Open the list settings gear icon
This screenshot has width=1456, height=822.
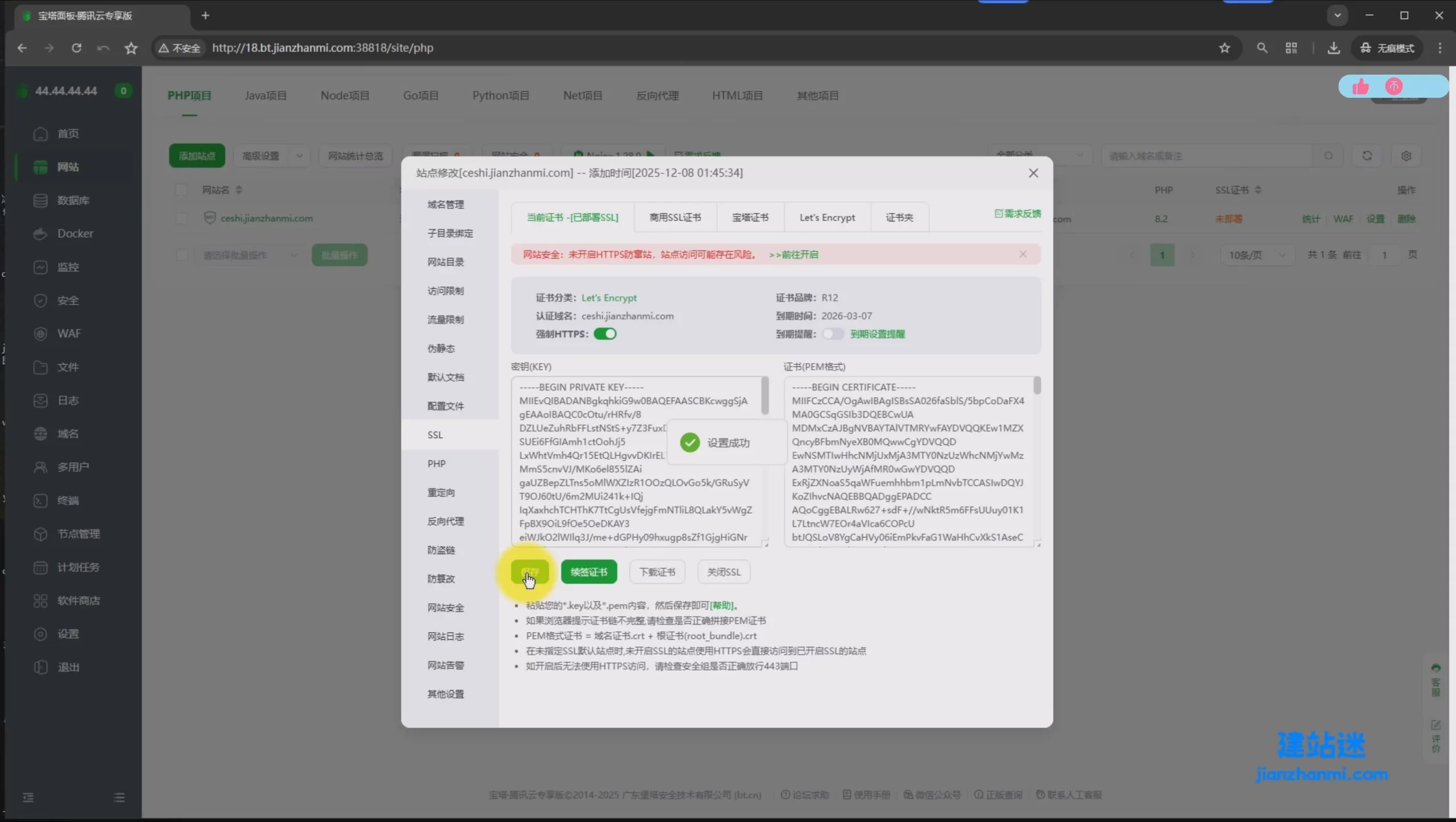(1406, 156)
